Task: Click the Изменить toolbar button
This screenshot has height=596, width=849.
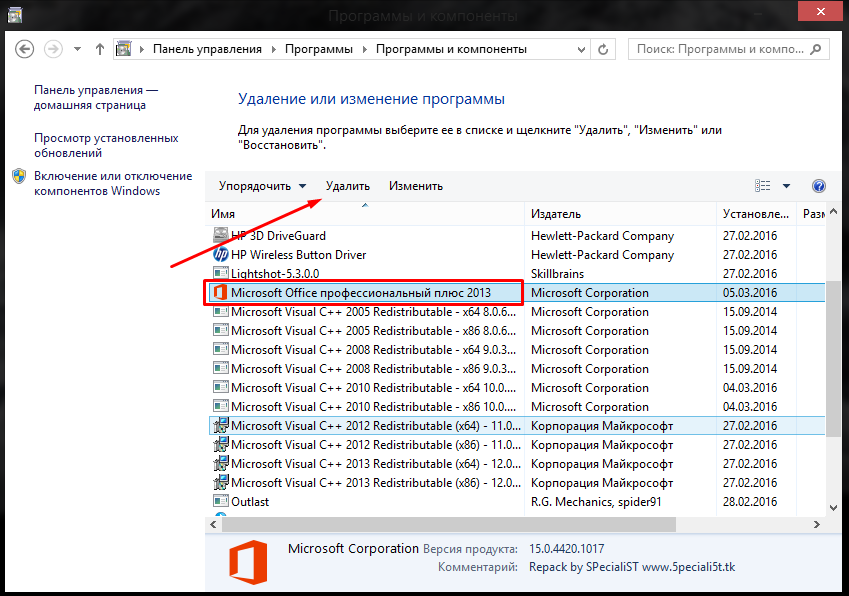Action: point(416,186)
